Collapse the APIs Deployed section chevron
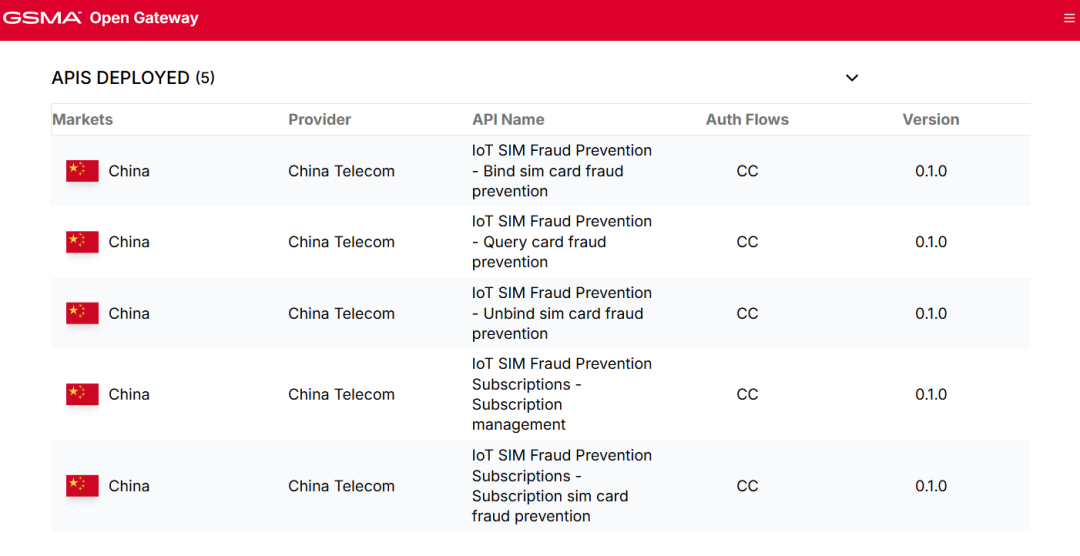 (x=852, y=78)
